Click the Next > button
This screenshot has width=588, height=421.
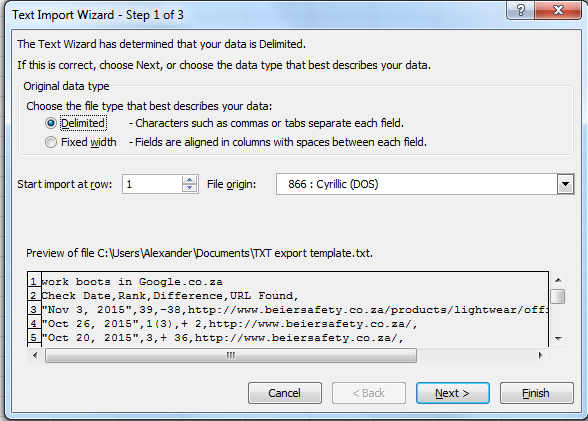click(x=453, y=393)
